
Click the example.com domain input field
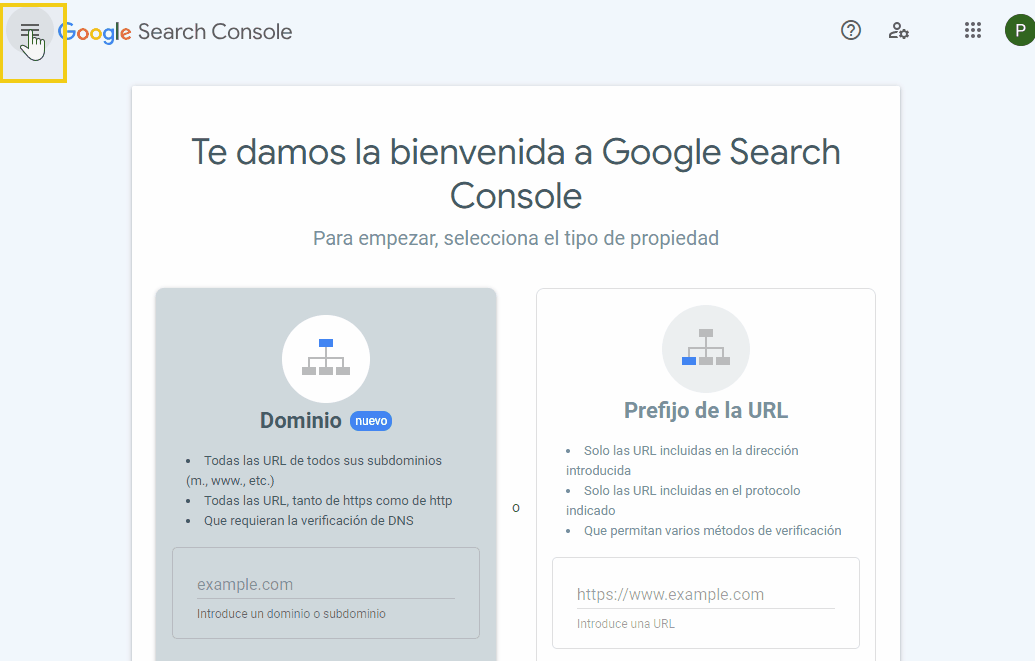pyautogui.click(x=326, y=584)
